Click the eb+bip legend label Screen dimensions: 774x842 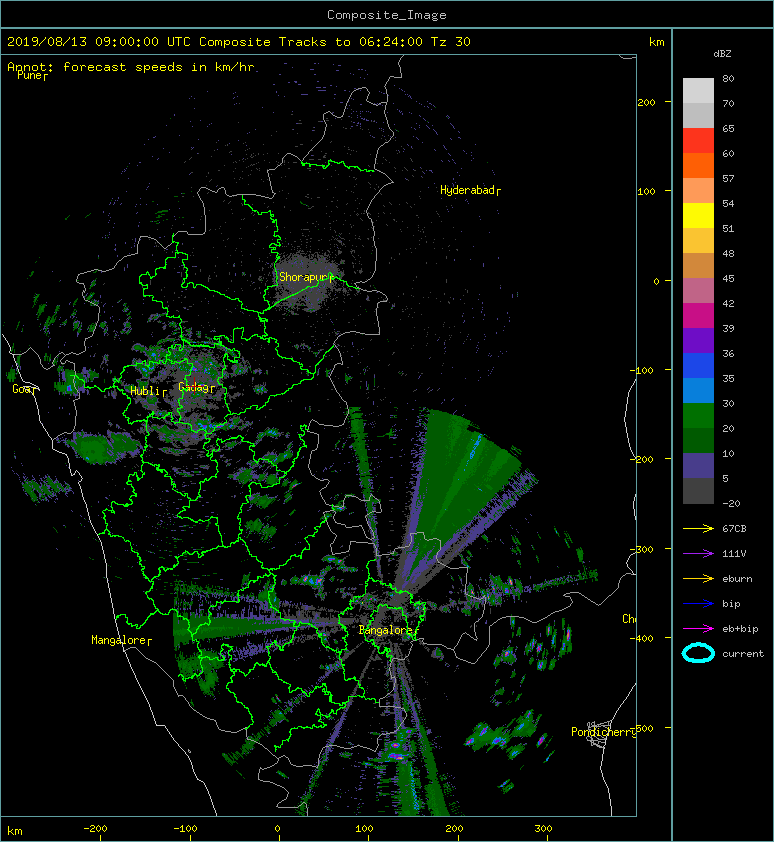[x=740, y=628]
